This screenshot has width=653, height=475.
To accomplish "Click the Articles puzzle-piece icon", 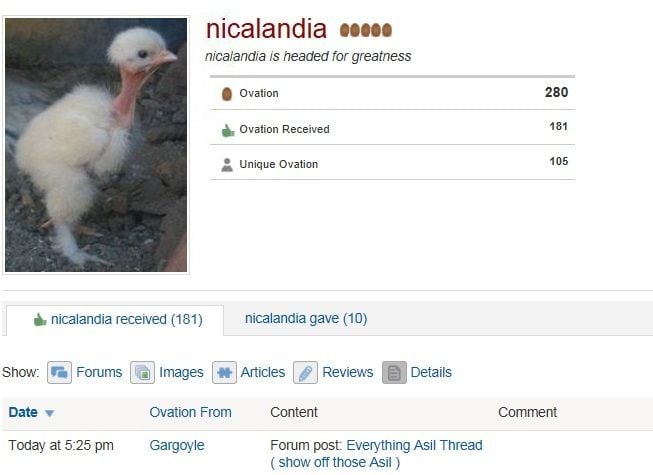I will coord(224,372).
